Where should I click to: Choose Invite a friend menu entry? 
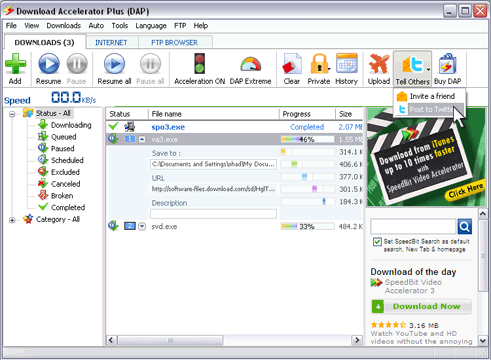(429, 96)
